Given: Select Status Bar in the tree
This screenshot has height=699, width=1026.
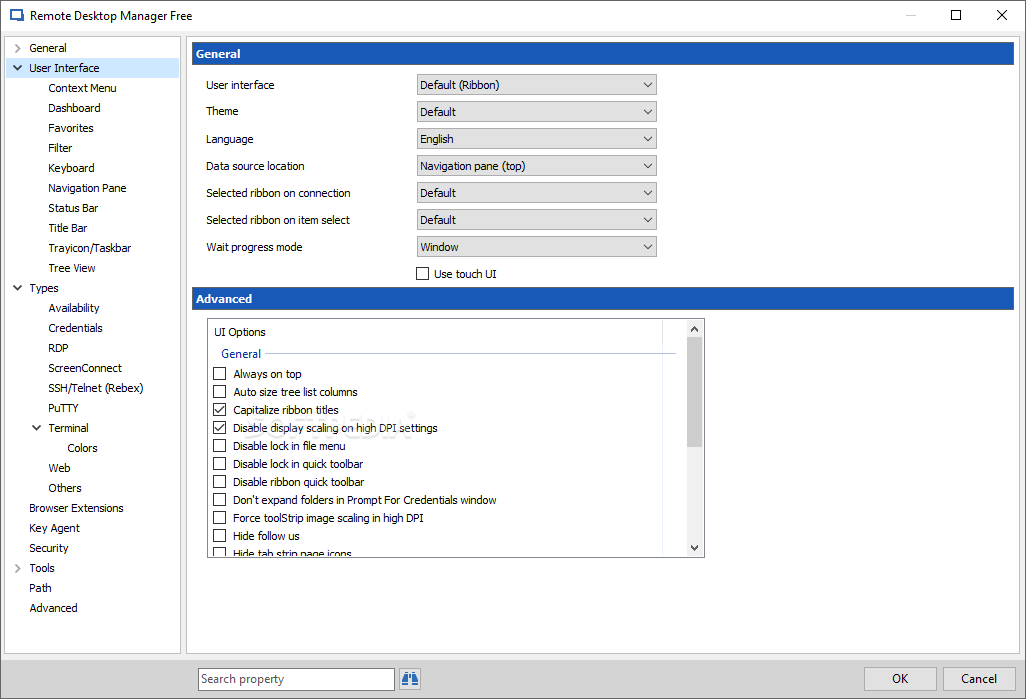Looking at the screenshot, I should (73, 208).
